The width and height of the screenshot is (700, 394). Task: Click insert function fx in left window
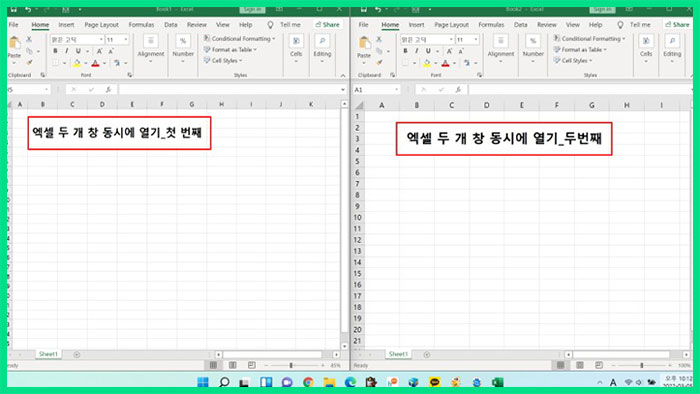tap(108, 90)
